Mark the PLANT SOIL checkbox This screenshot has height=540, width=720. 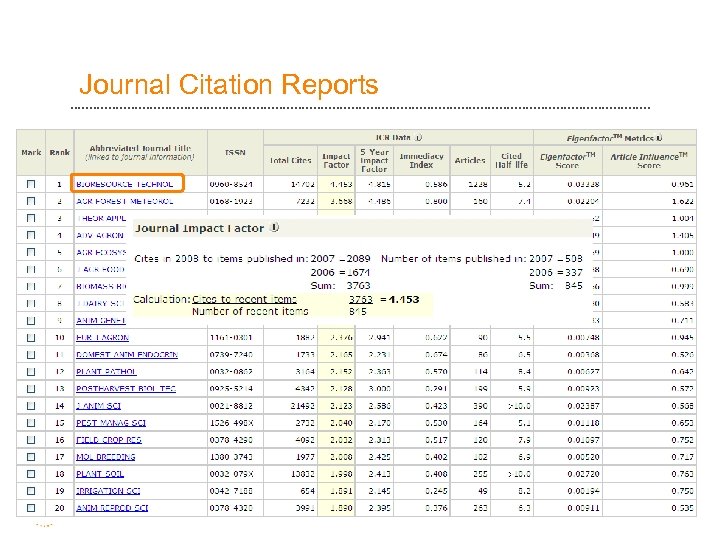pyautogui.click(x=31, y=474)
